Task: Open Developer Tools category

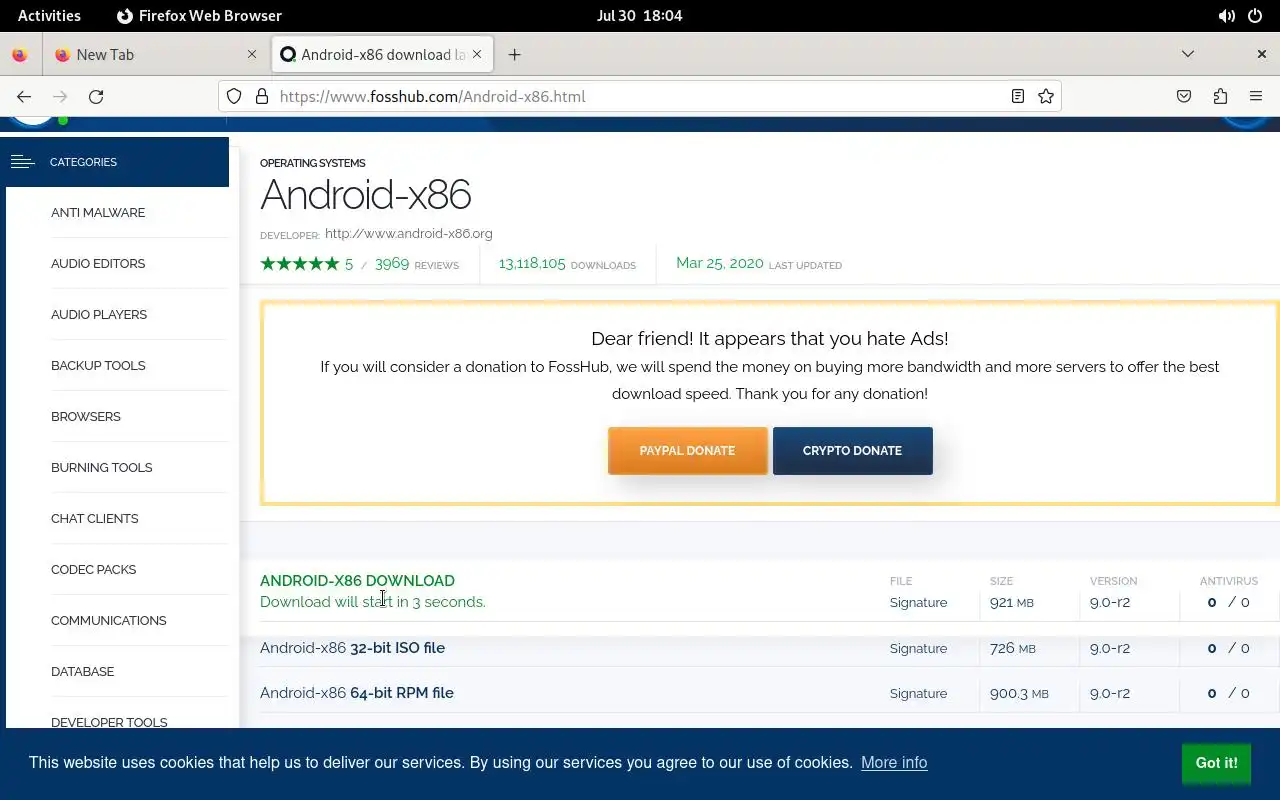Action: coord(109,722)
